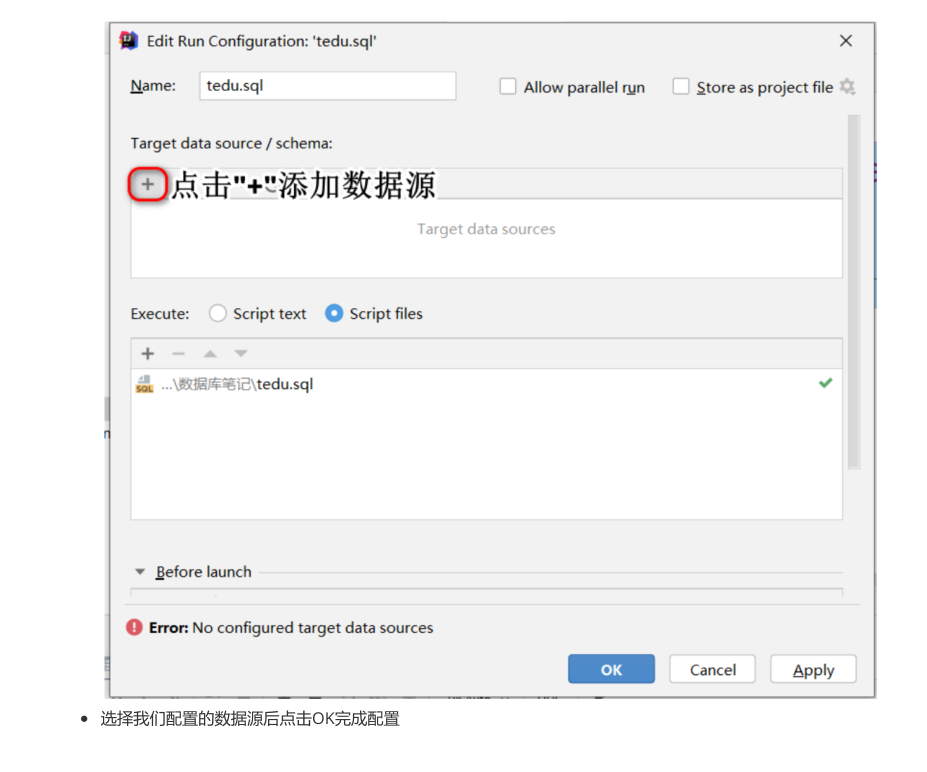Select the tedu.sql script file row
The height and width of the screenshot is (772, 927).
pyautogui.click(x=487, y=384)
